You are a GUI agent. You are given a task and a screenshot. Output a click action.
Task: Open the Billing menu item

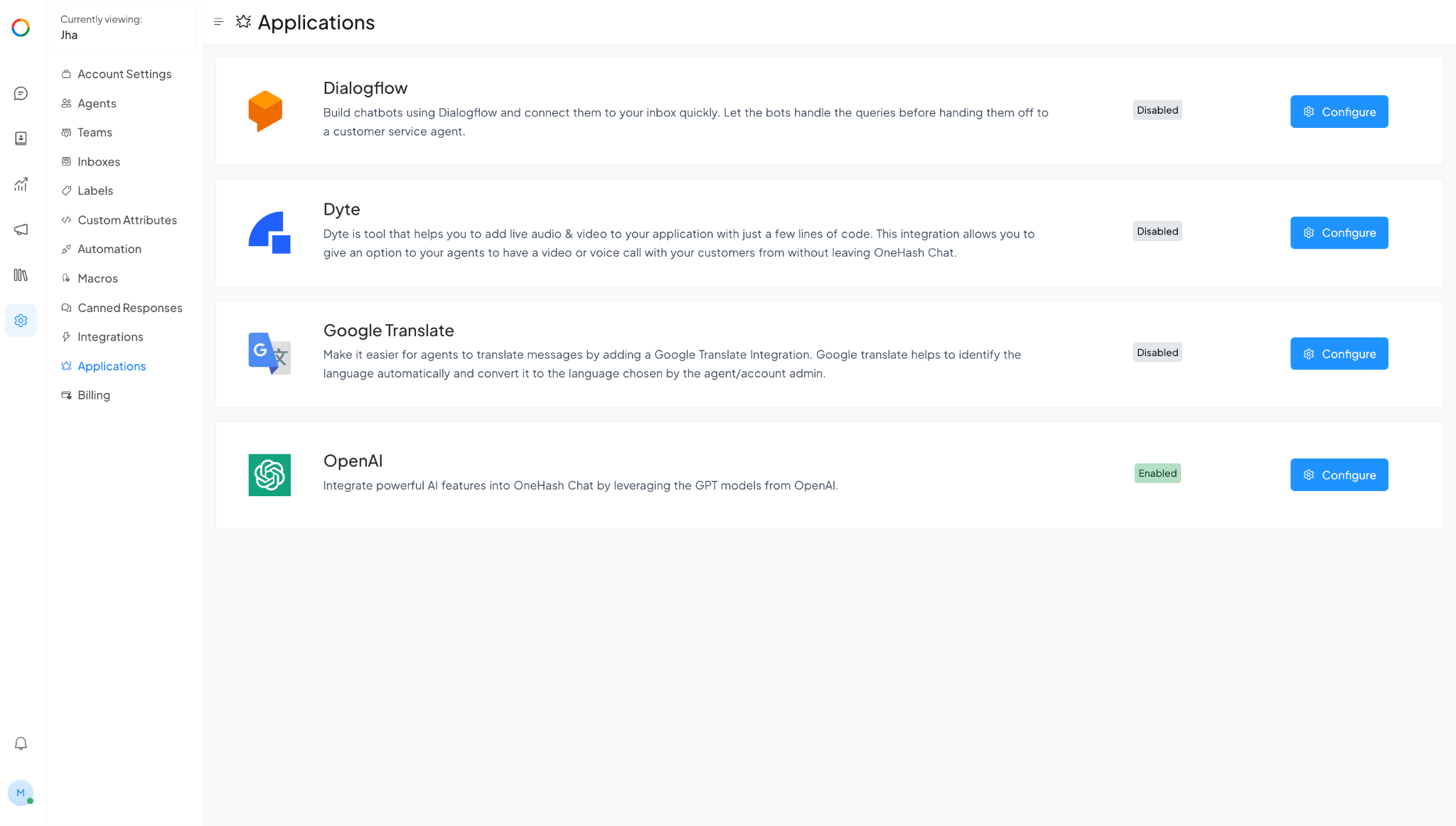(x=94, y=395)
